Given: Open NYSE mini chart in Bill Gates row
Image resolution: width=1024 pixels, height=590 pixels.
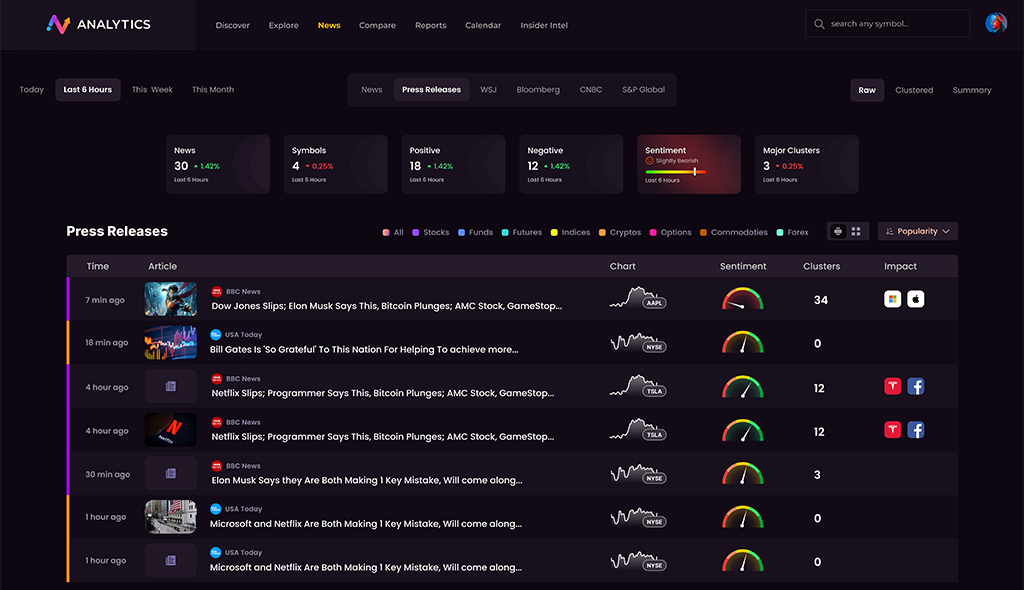Looking at the screenshot, I should click(x=637, y=342).
